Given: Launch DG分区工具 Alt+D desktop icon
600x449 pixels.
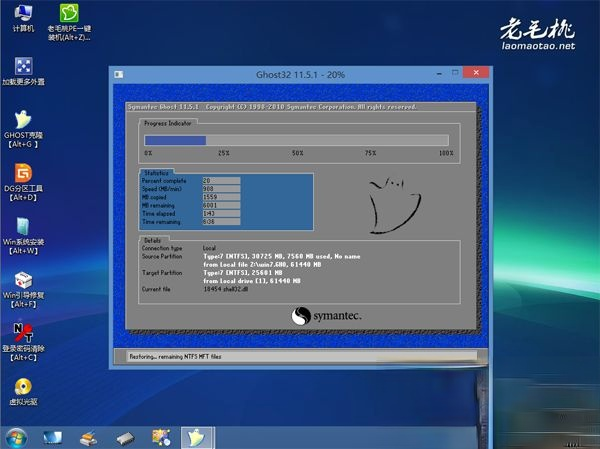Looking at the screenshot, I should click(x=23, y=183).
